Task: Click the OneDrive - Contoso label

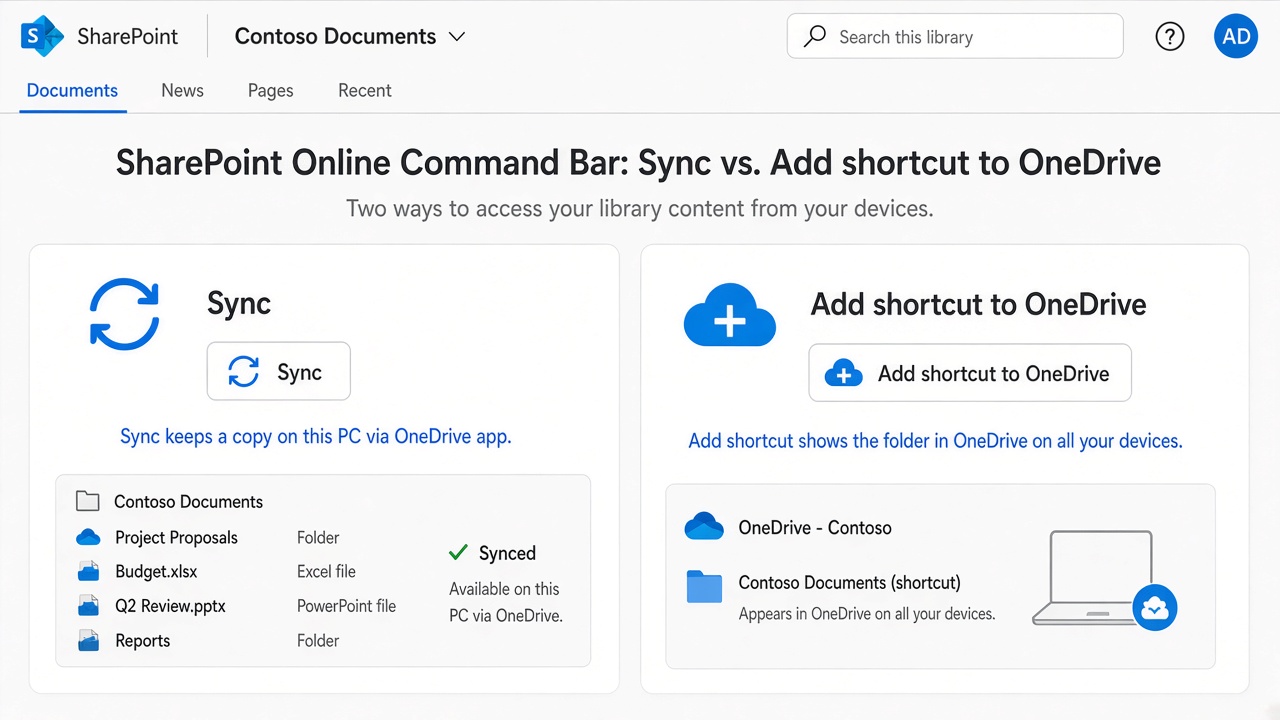Action: pos(815,527)
